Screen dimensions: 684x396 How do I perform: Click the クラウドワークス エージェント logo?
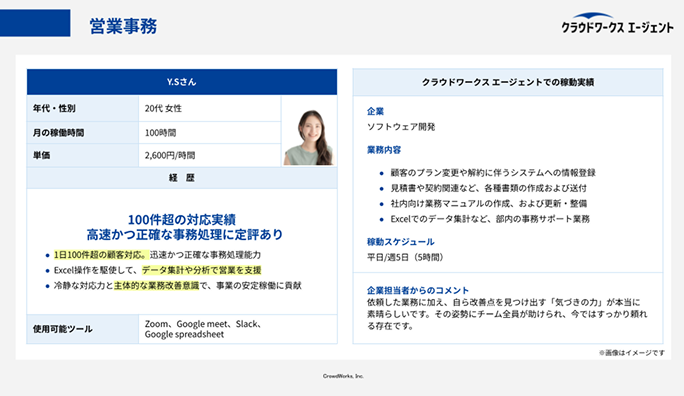pos(617,23)
